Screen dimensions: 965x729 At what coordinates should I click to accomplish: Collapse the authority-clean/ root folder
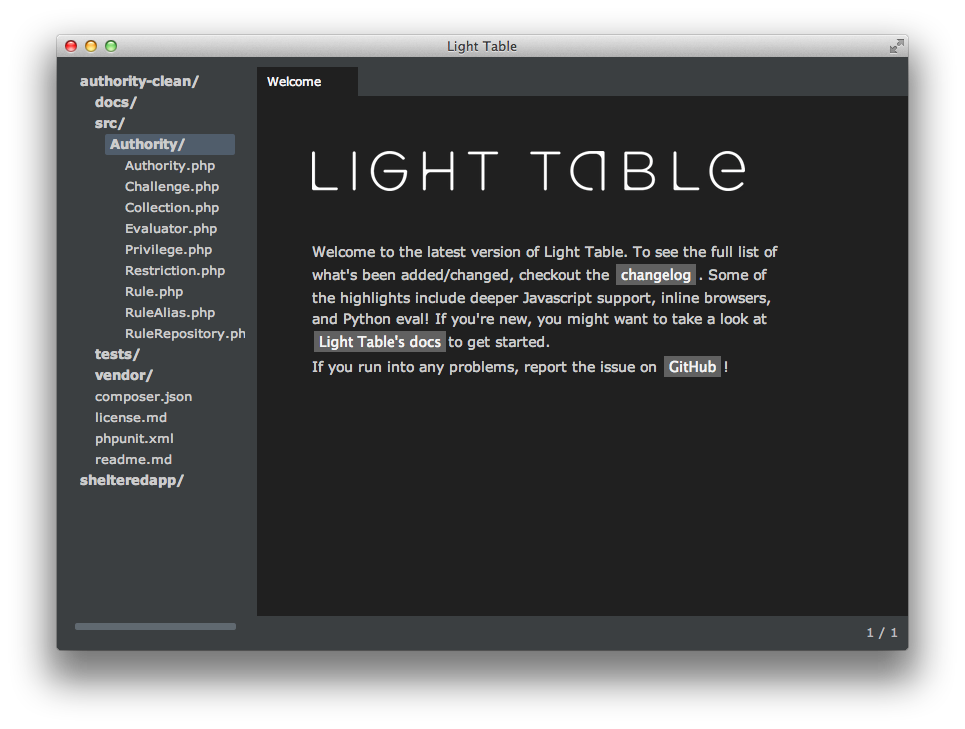point(139,81)
